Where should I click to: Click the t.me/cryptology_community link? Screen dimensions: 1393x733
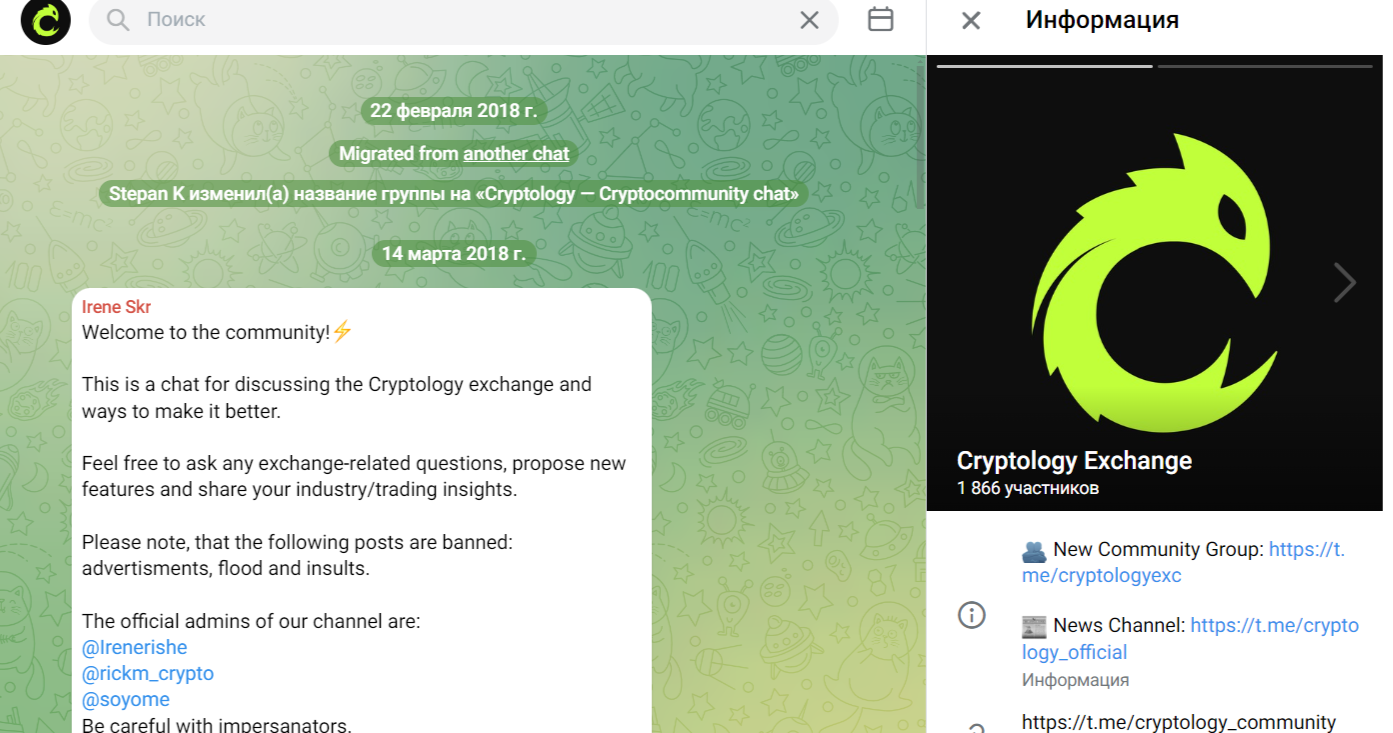coord(1179,722)
